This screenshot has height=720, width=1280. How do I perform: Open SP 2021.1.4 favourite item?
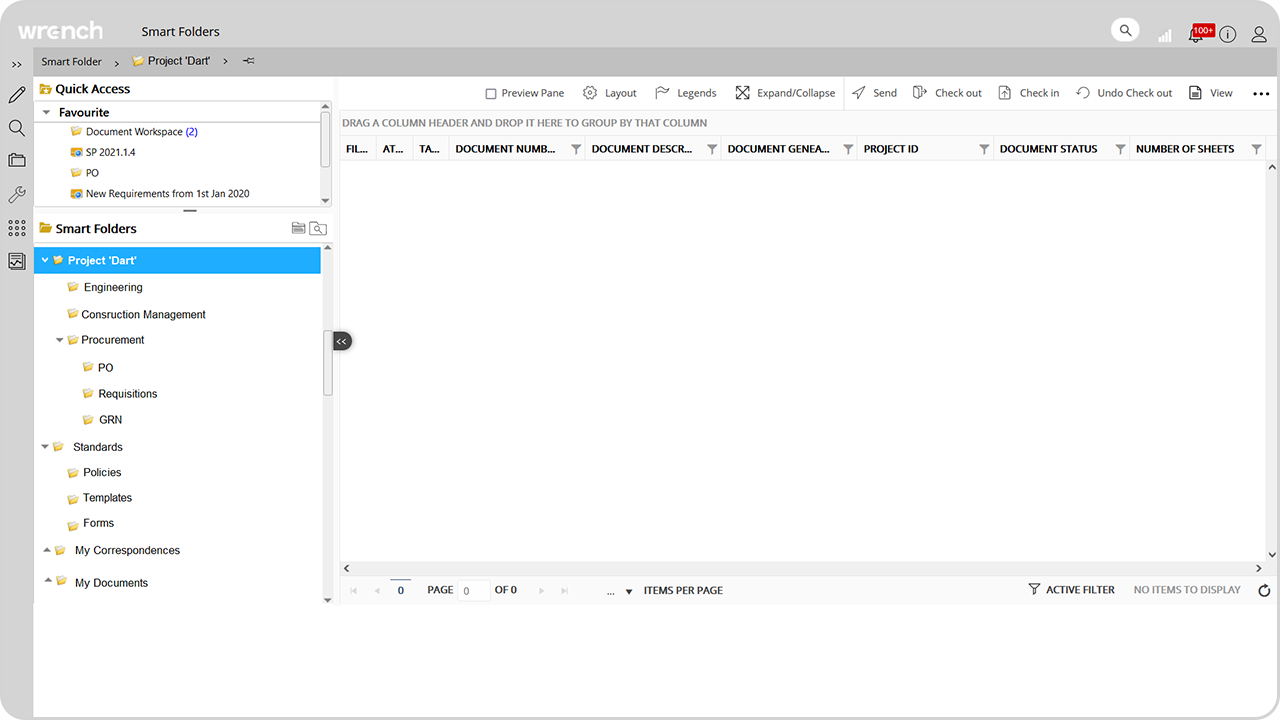point(102,153)
